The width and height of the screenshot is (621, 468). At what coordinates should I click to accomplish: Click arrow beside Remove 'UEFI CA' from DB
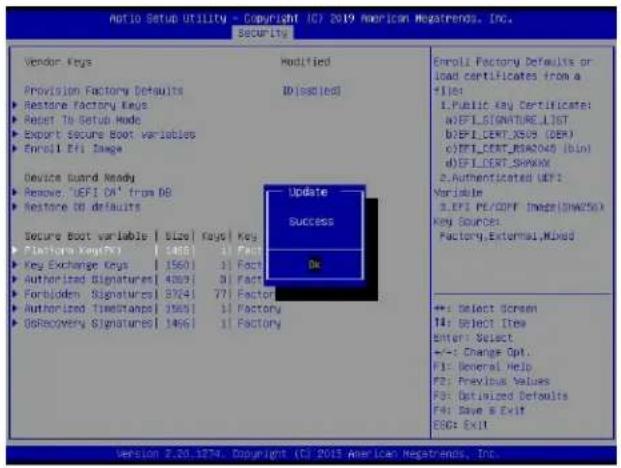[x=15, y=192]
